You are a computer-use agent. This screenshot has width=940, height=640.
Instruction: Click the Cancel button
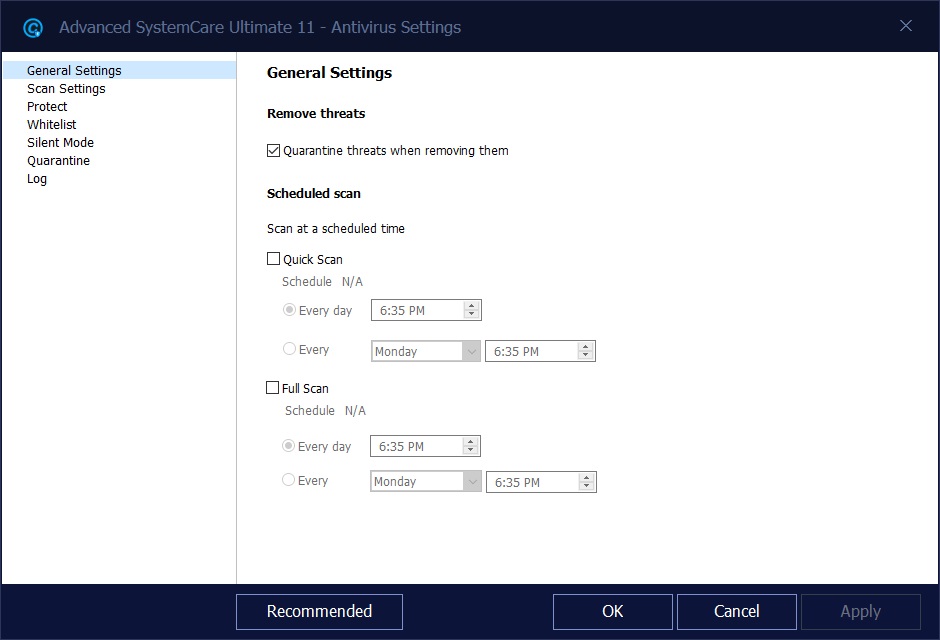[x=737, y=612]
